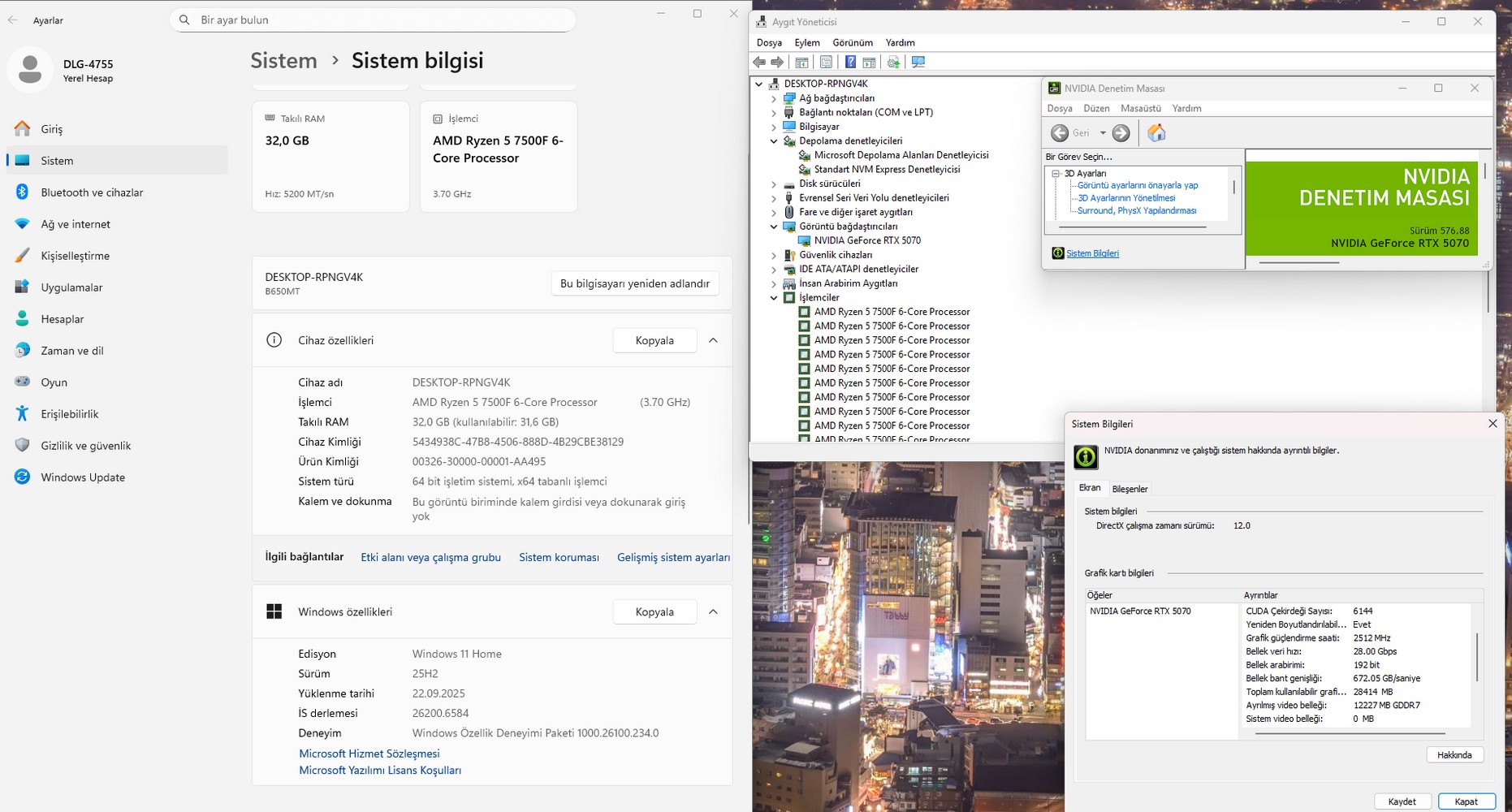The width and height of the screenshot is (1512, 812).
Task: Open Windows Update from the Settings sidebar
Action: coord(82,477)
